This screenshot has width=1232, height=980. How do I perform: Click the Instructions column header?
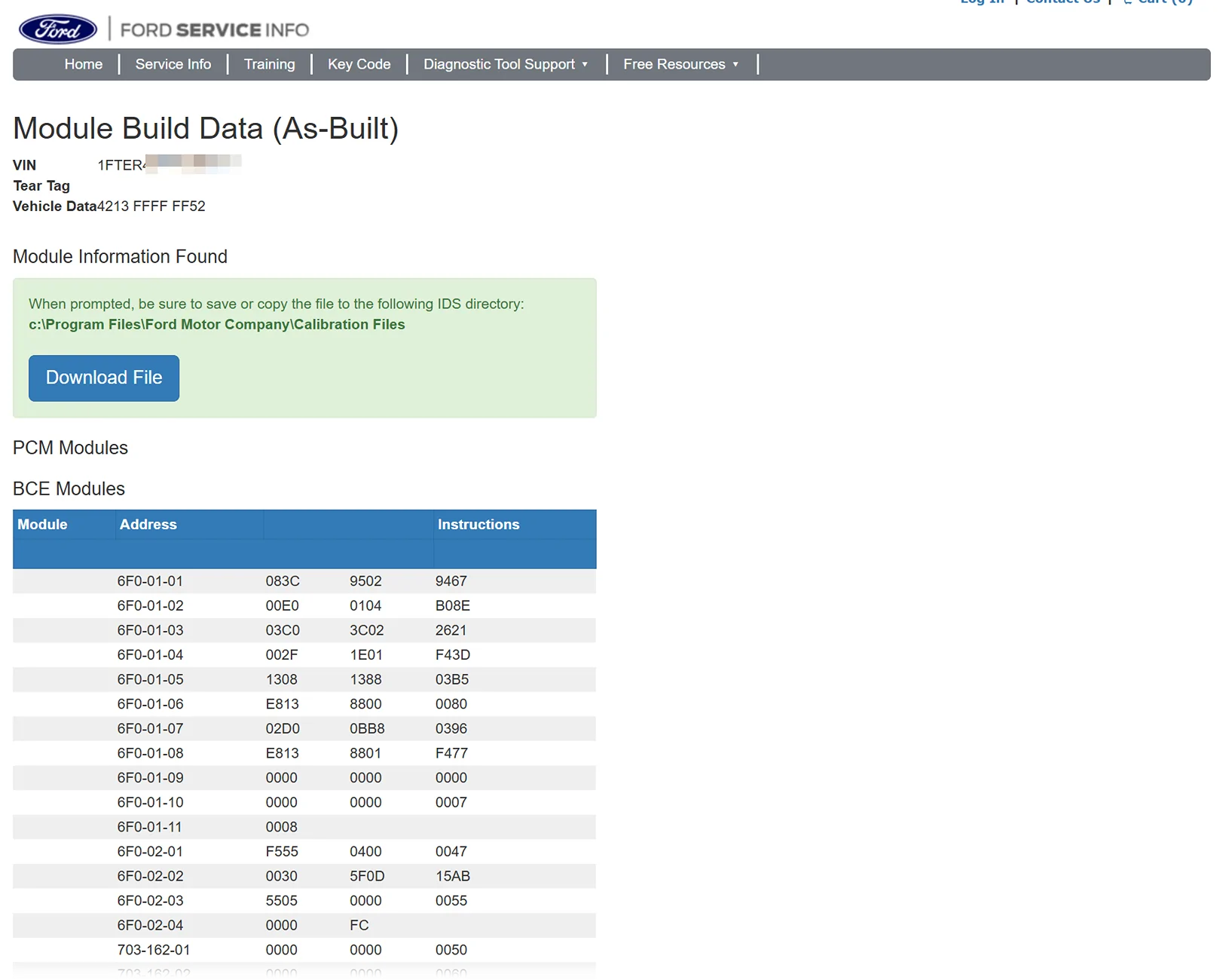click(x=478, y=524)
